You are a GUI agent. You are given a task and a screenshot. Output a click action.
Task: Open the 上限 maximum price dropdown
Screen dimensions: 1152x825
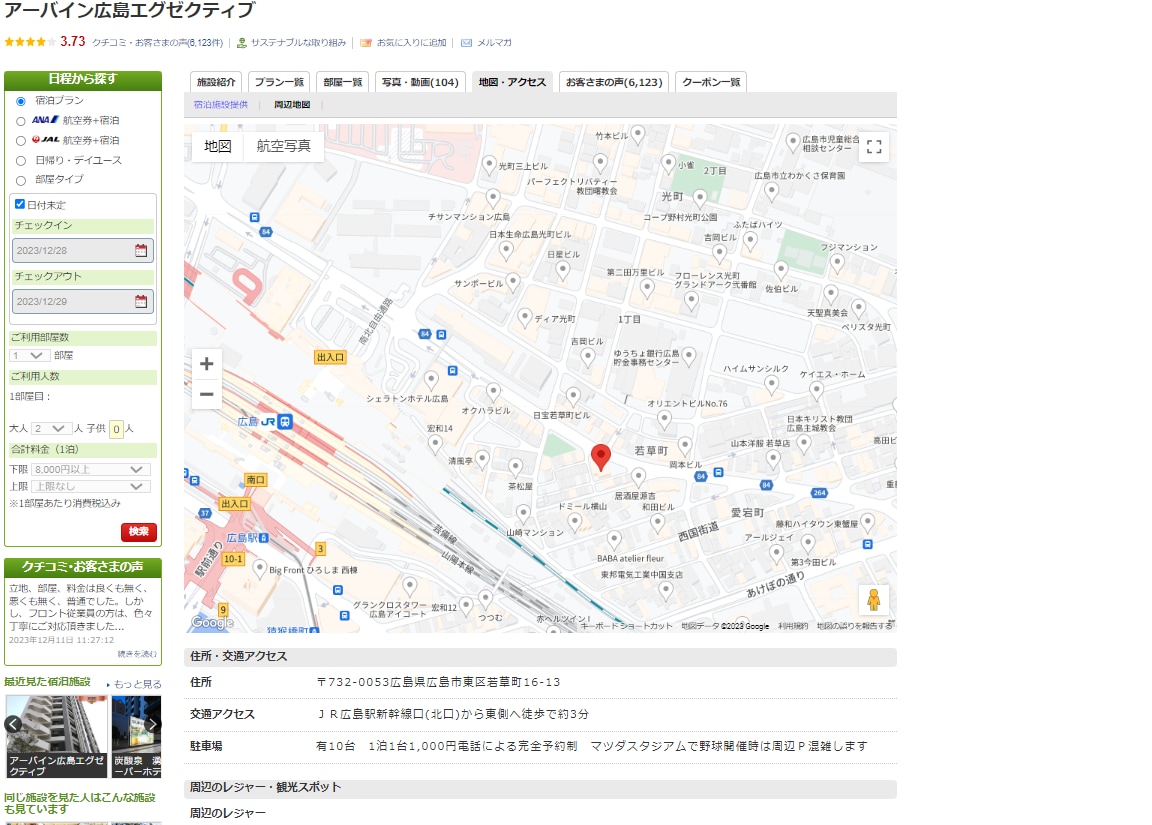point(90,486)
